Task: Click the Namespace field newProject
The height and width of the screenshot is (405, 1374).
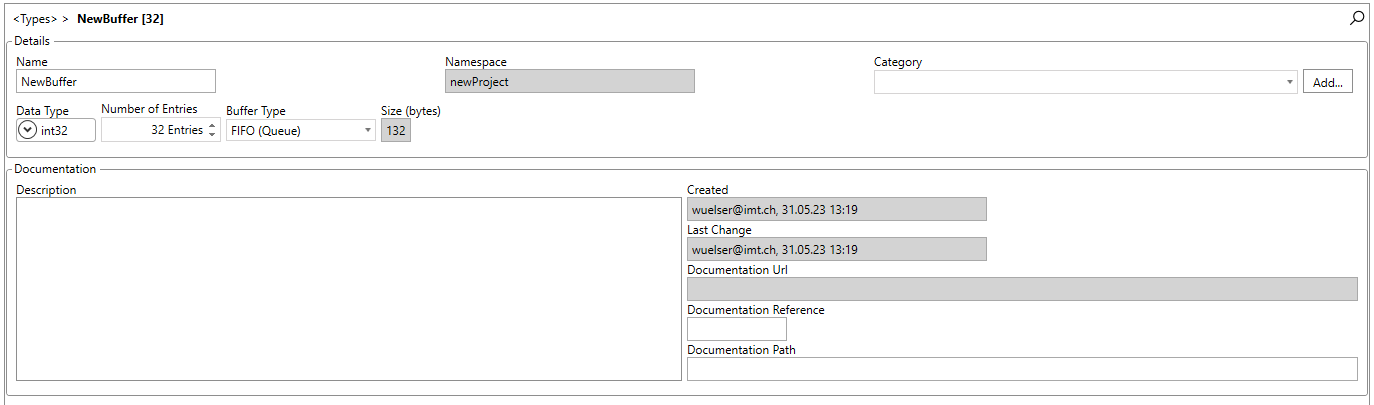Action: pos(570,82)
